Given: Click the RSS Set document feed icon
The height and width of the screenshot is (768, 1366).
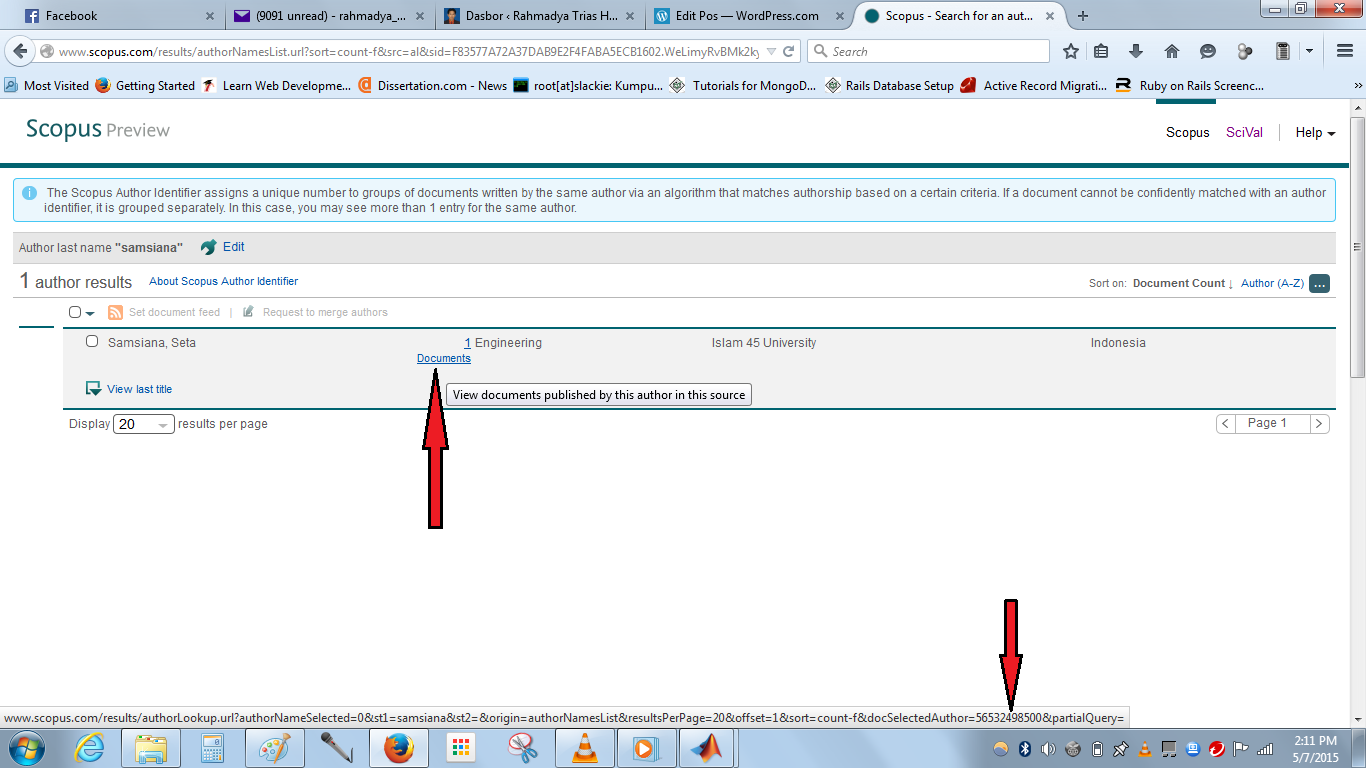Looking at the screenshot, I should 115,313.
